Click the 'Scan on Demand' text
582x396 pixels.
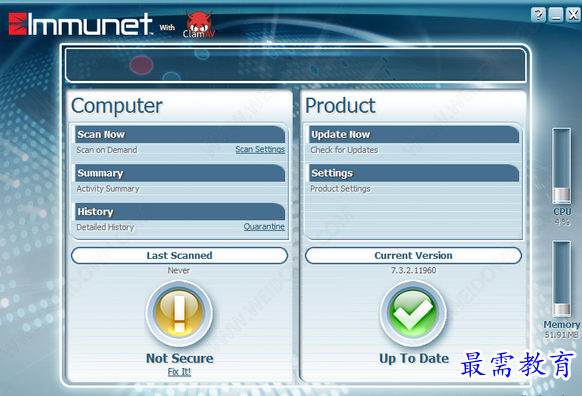(107, 150)
